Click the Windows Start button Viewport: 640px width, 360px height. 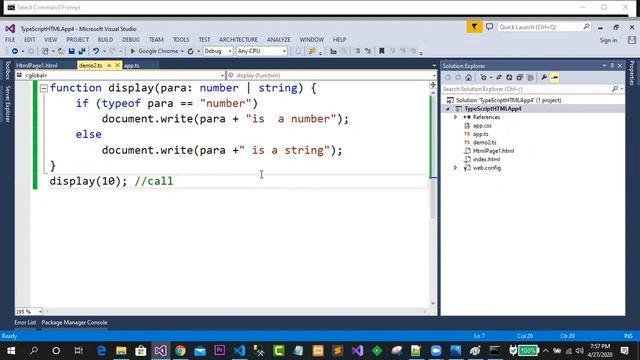[x=11, y=351]
